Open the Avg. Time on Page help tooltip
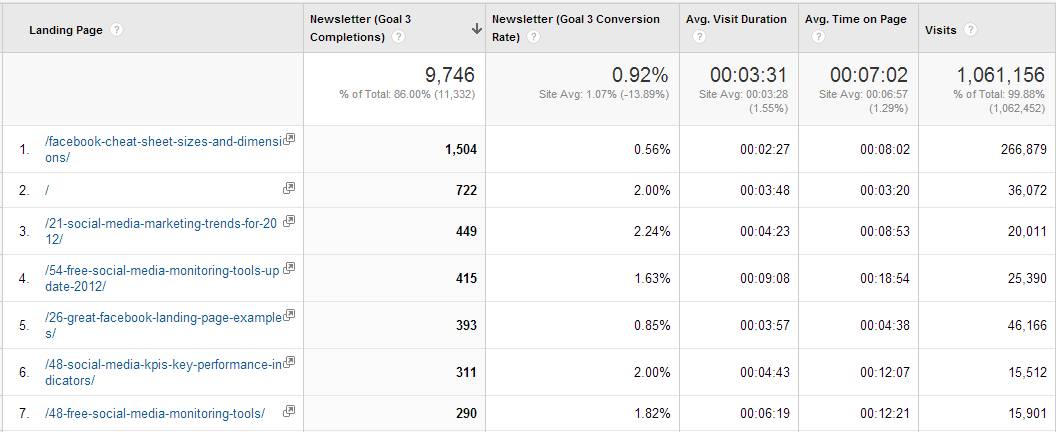Screen dimensions: 1056x432 [818, 38]
